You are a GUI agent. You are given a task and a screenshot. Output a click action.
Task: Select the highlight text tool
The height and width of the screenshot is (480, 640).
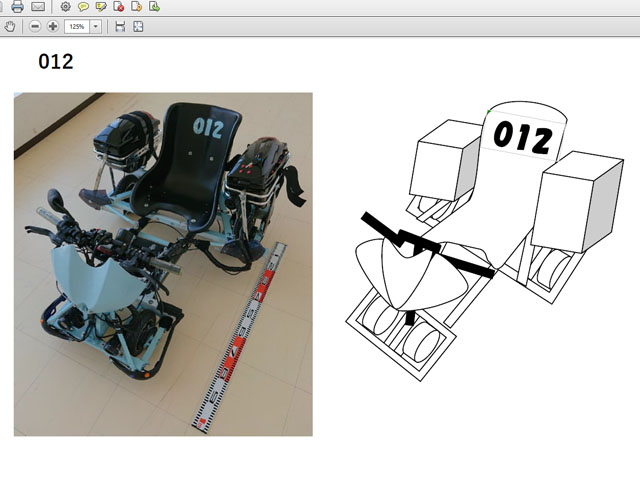pyautogui.click(x=101, y=6)
